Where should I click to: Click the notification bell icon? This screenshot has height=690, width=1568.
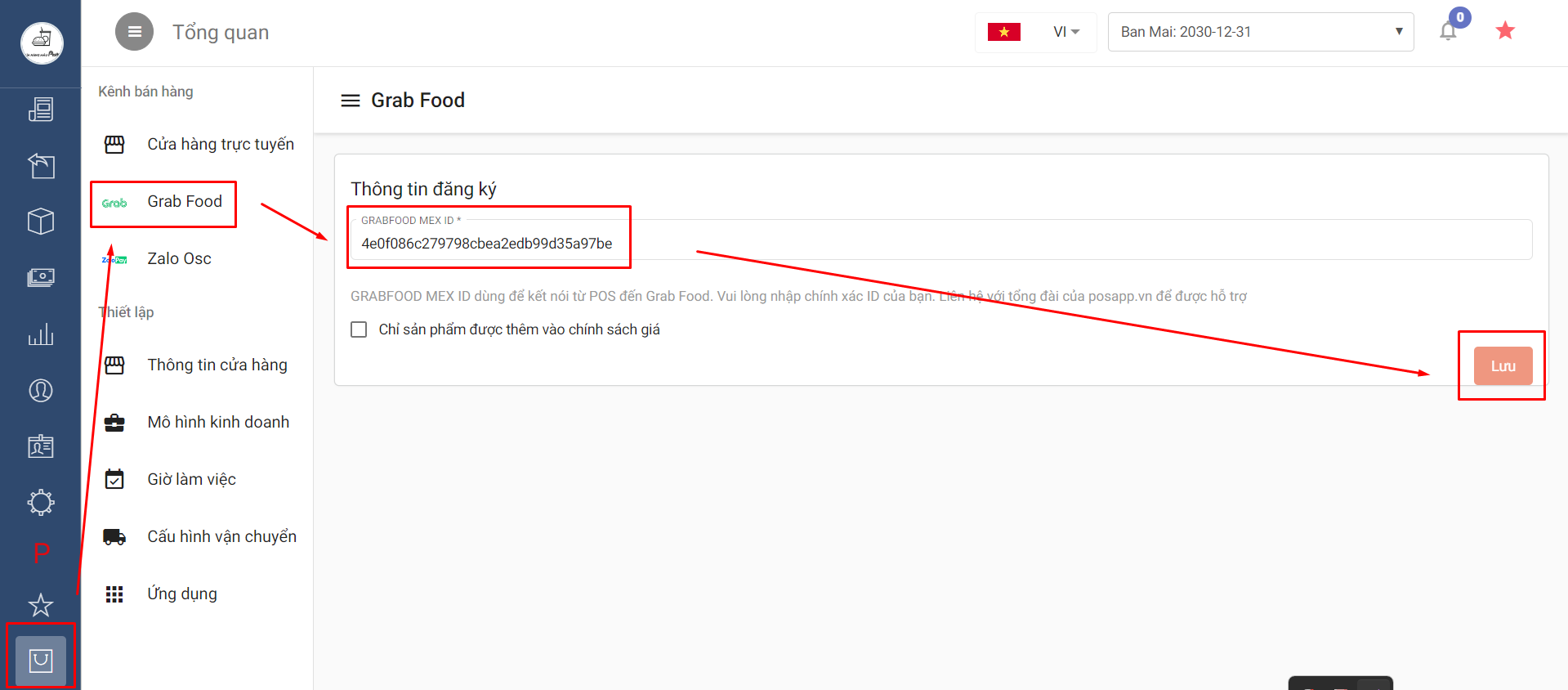click(x=1448, y=32)
